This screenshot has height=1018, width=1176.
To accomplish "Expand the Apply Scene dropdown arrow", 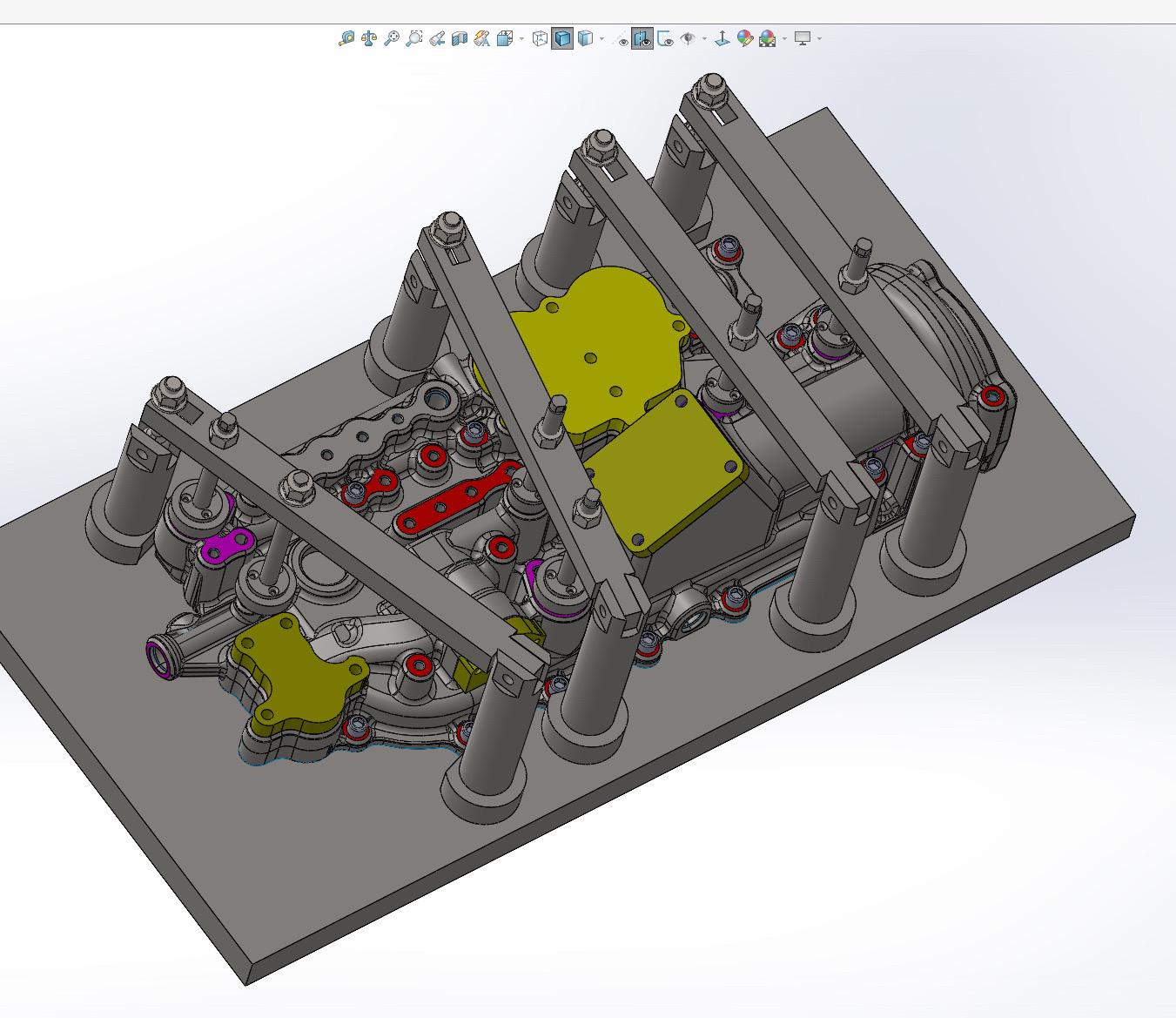I will click(784, 38).
